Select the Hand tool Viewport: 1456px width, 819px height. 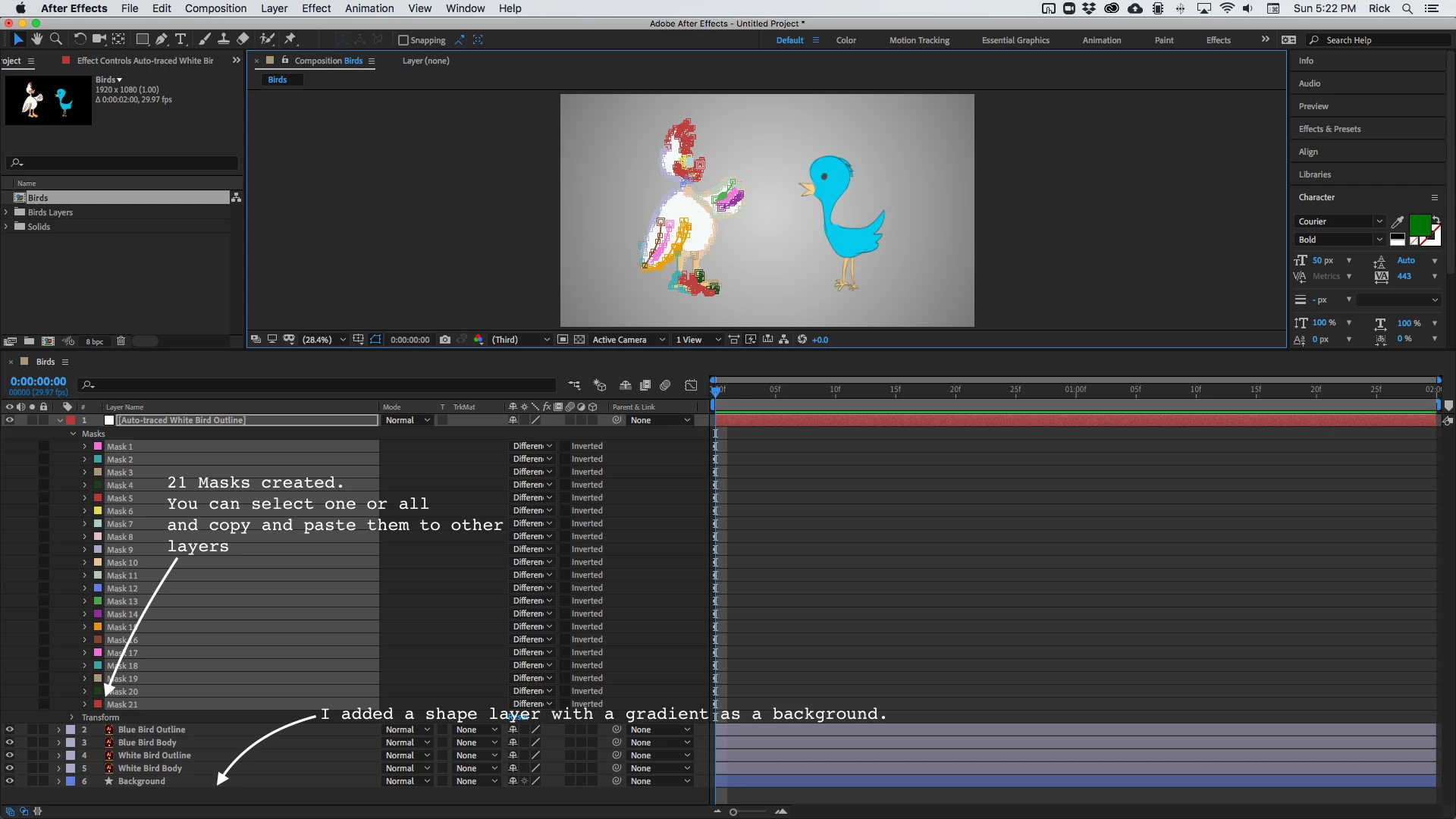click(x=36, y=39)
